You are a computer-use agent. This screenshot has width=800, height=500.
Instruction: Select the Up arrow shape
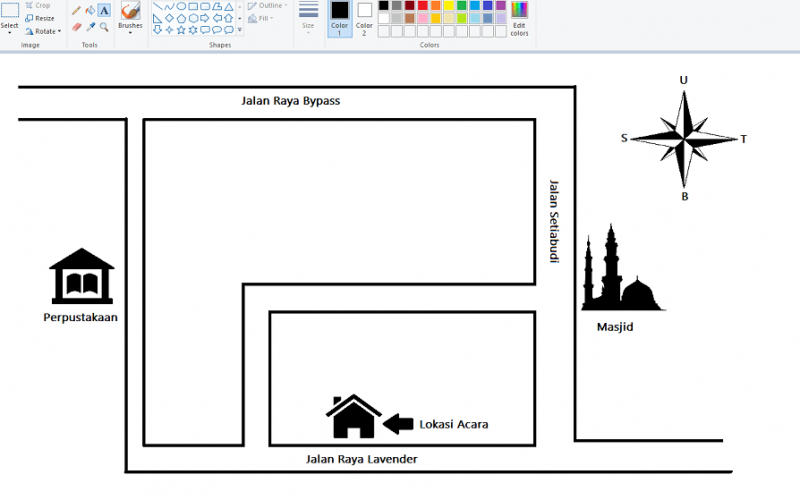click(x=229, y=18)
